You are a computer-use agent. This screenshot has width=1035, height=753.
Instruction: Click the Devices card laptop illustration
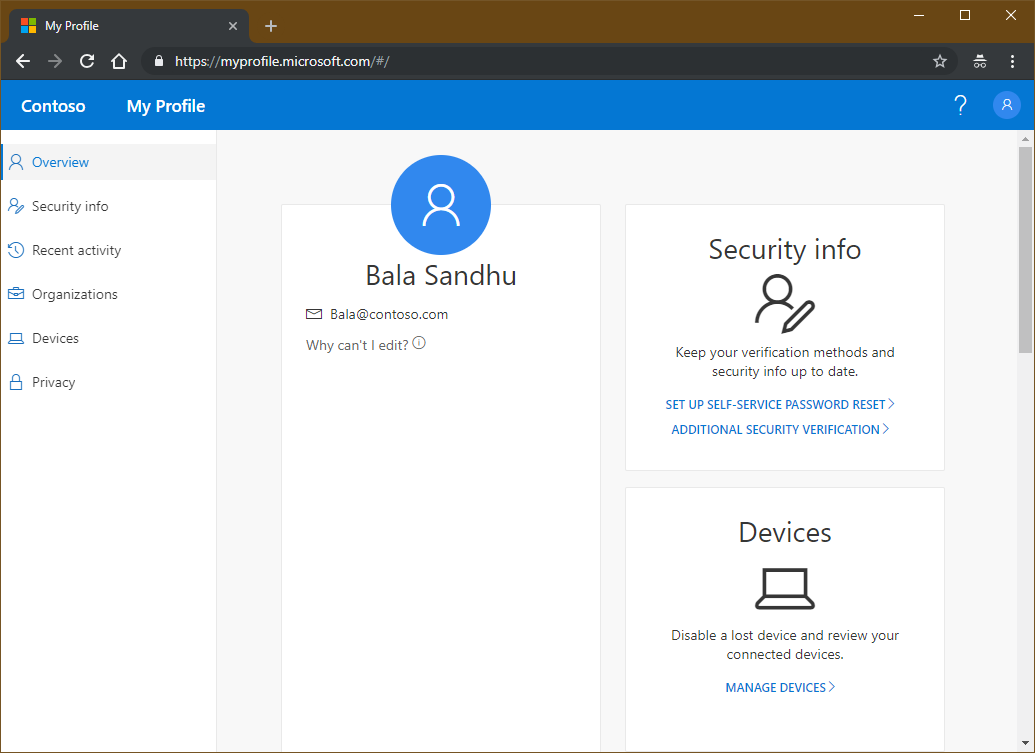[x=784, y=589]
